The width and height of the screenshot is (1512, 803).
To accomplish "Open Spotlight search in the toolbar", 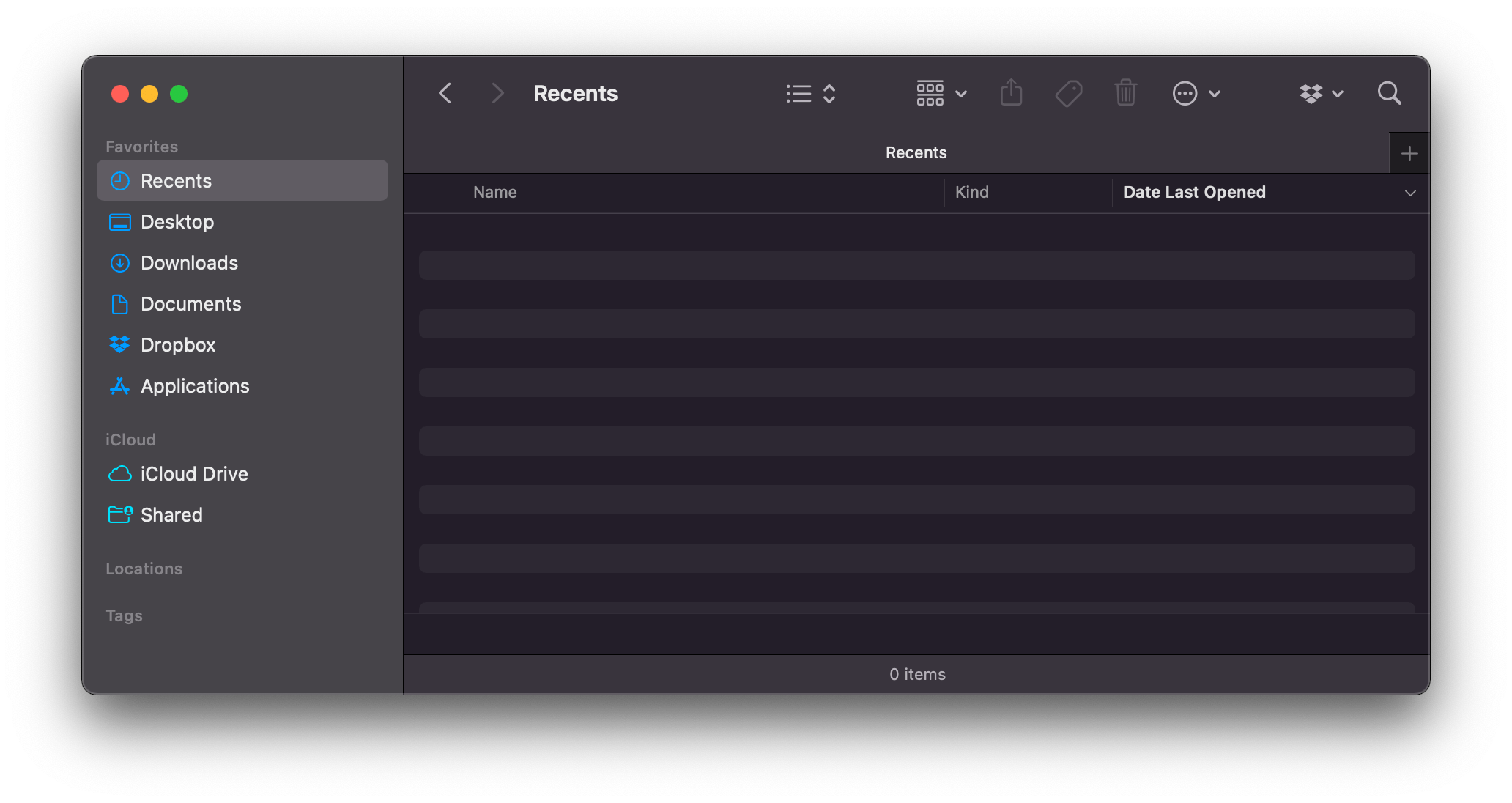I will point(1389,93).
